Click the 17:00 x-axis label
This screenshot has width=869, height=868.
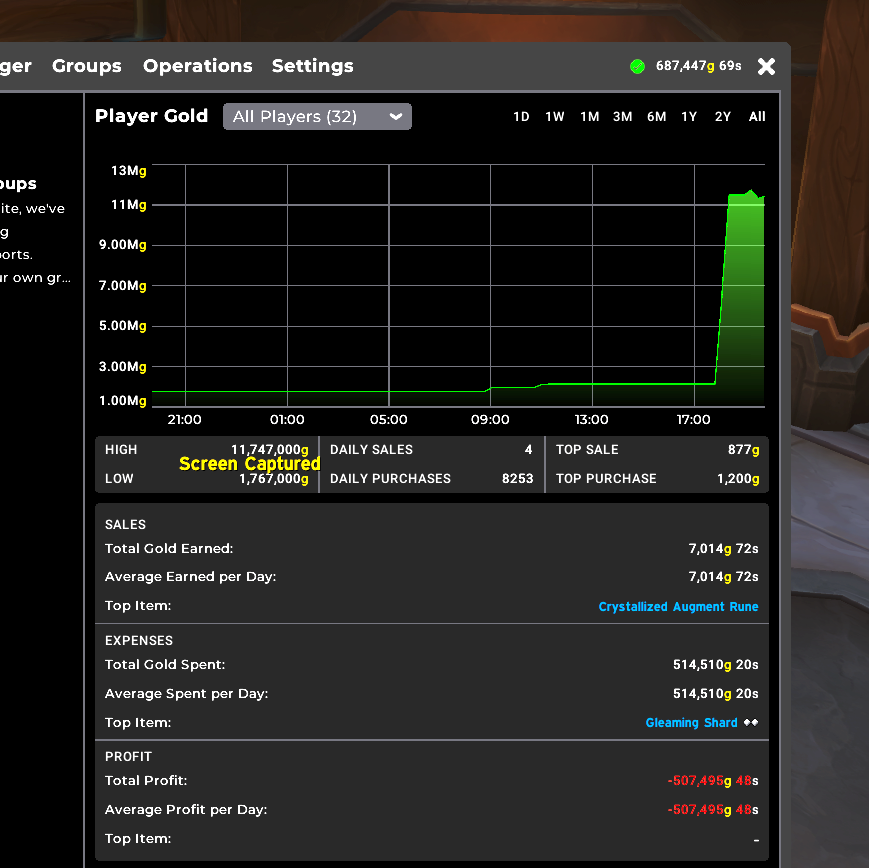click(693, 420)
